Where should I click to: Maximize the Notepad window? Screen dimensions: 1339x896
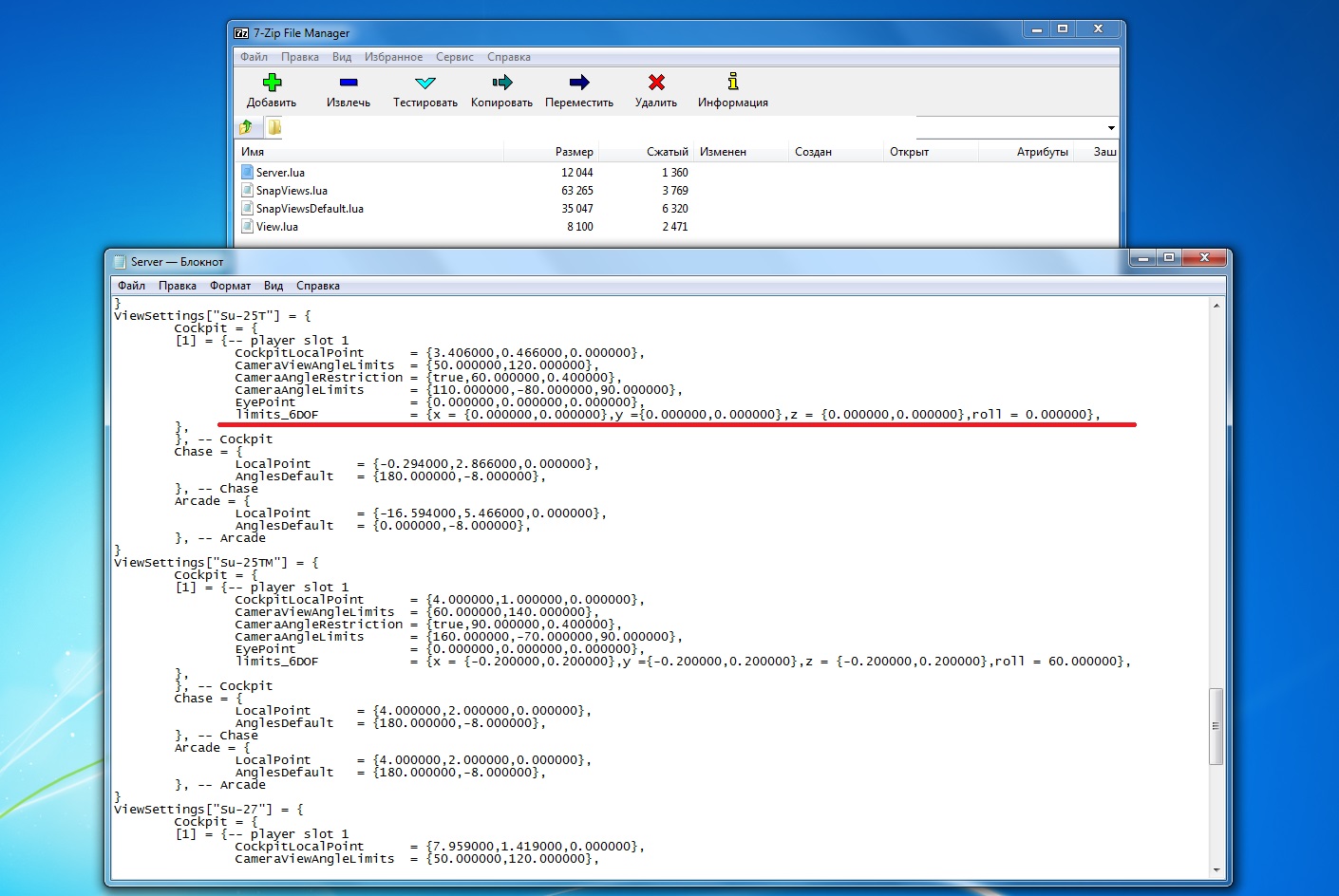click(x=1170, y=257)
